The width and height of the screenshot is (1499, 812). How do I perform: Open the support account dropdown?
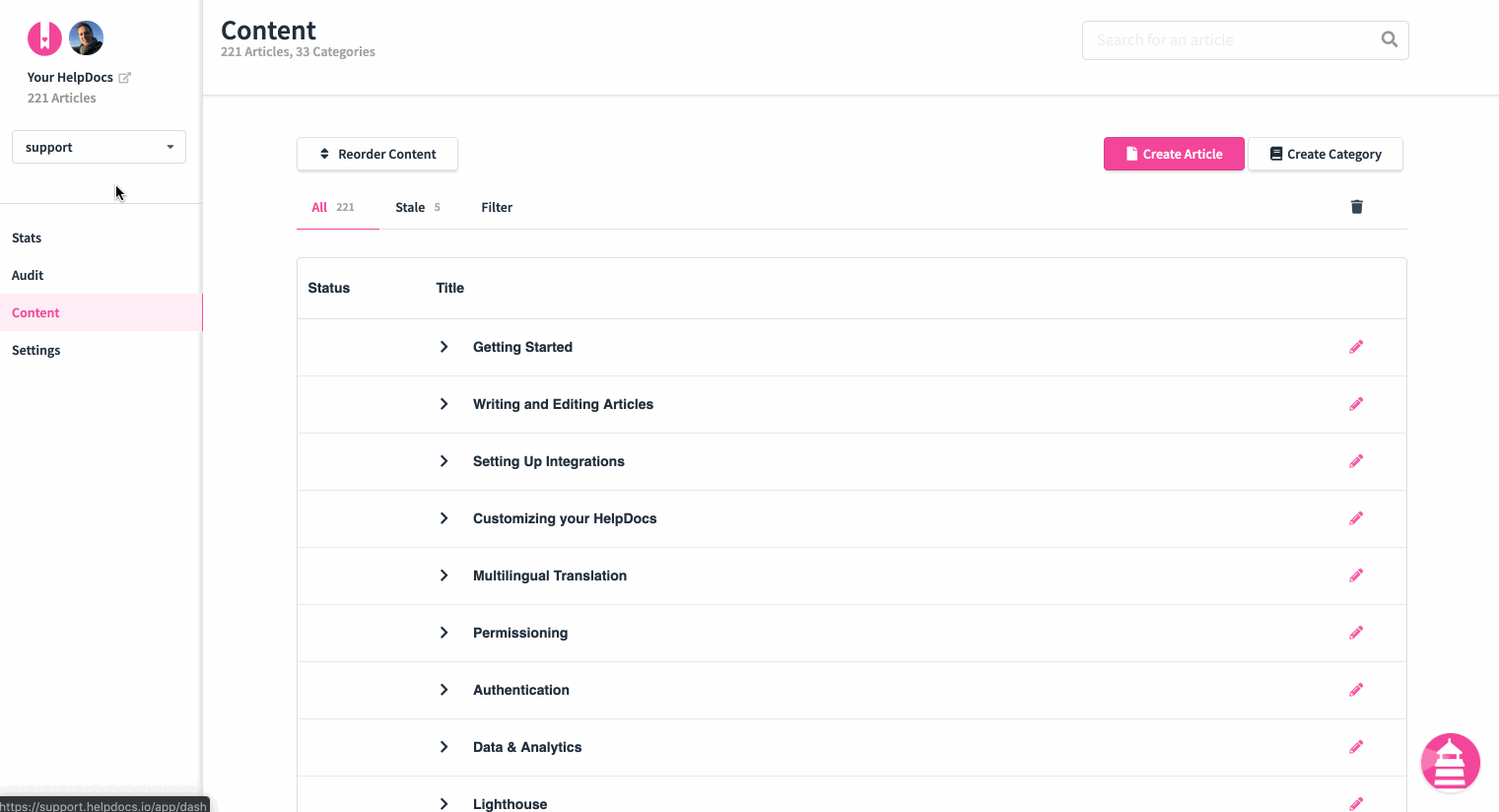pos(99,147)
